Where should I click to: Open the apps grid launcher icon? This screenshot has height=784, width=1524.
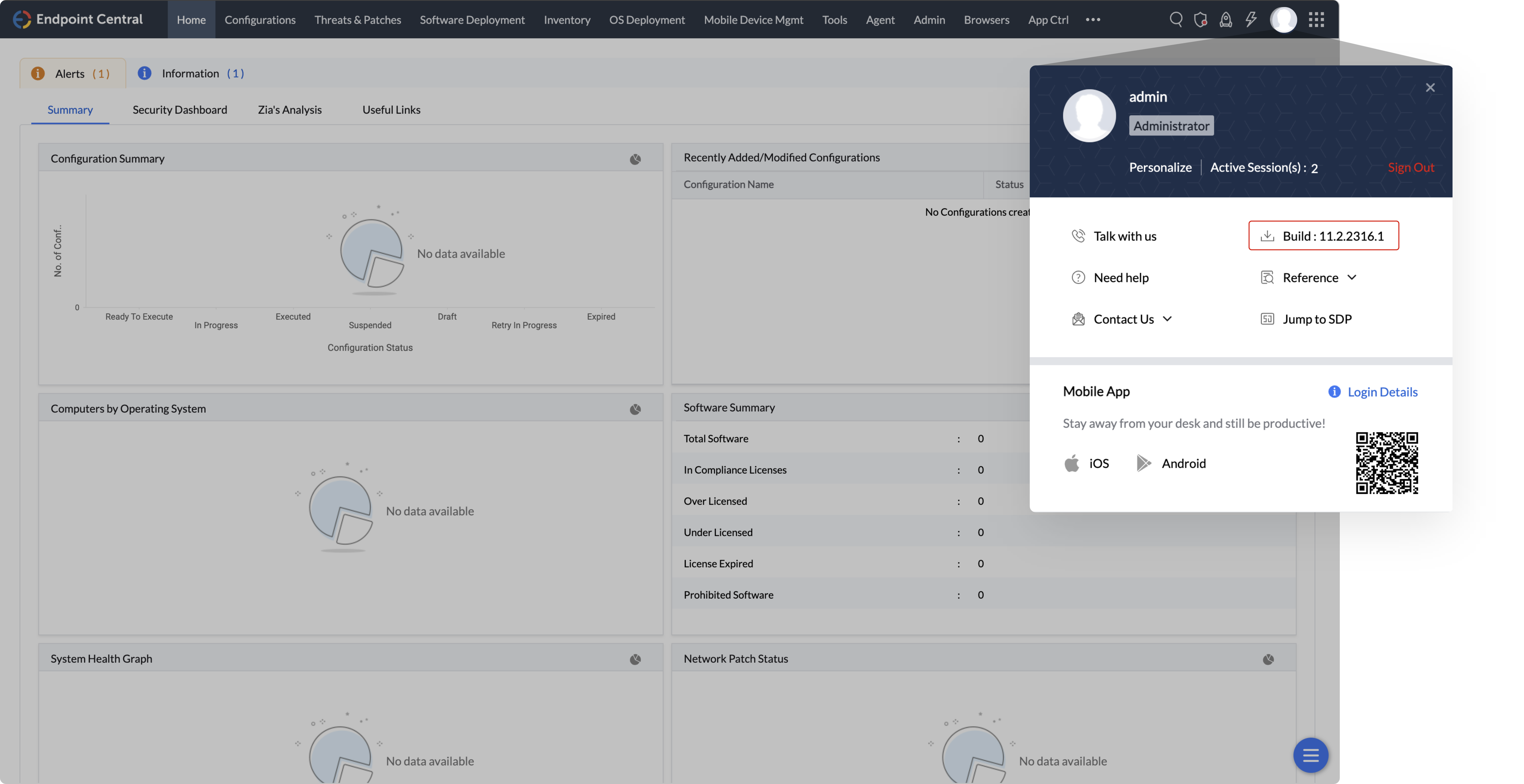pyautogui.click(x=1316, y=20)
